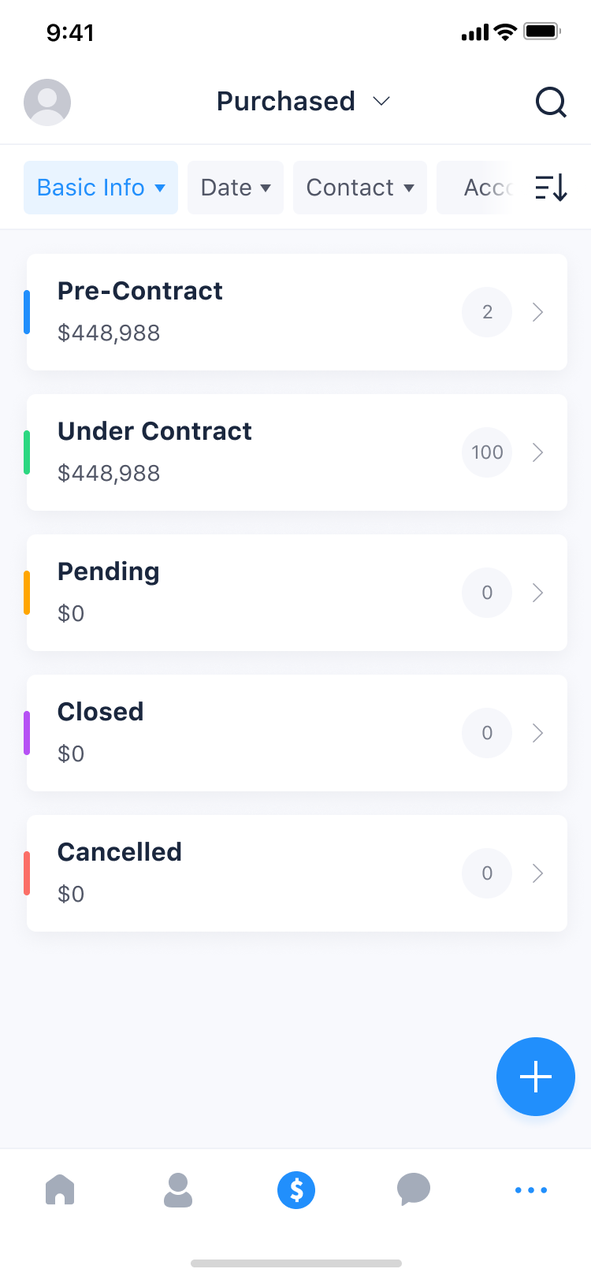Open the sort order icon
This screenshot has height=1280, width=591.
[x=551, y=188]
